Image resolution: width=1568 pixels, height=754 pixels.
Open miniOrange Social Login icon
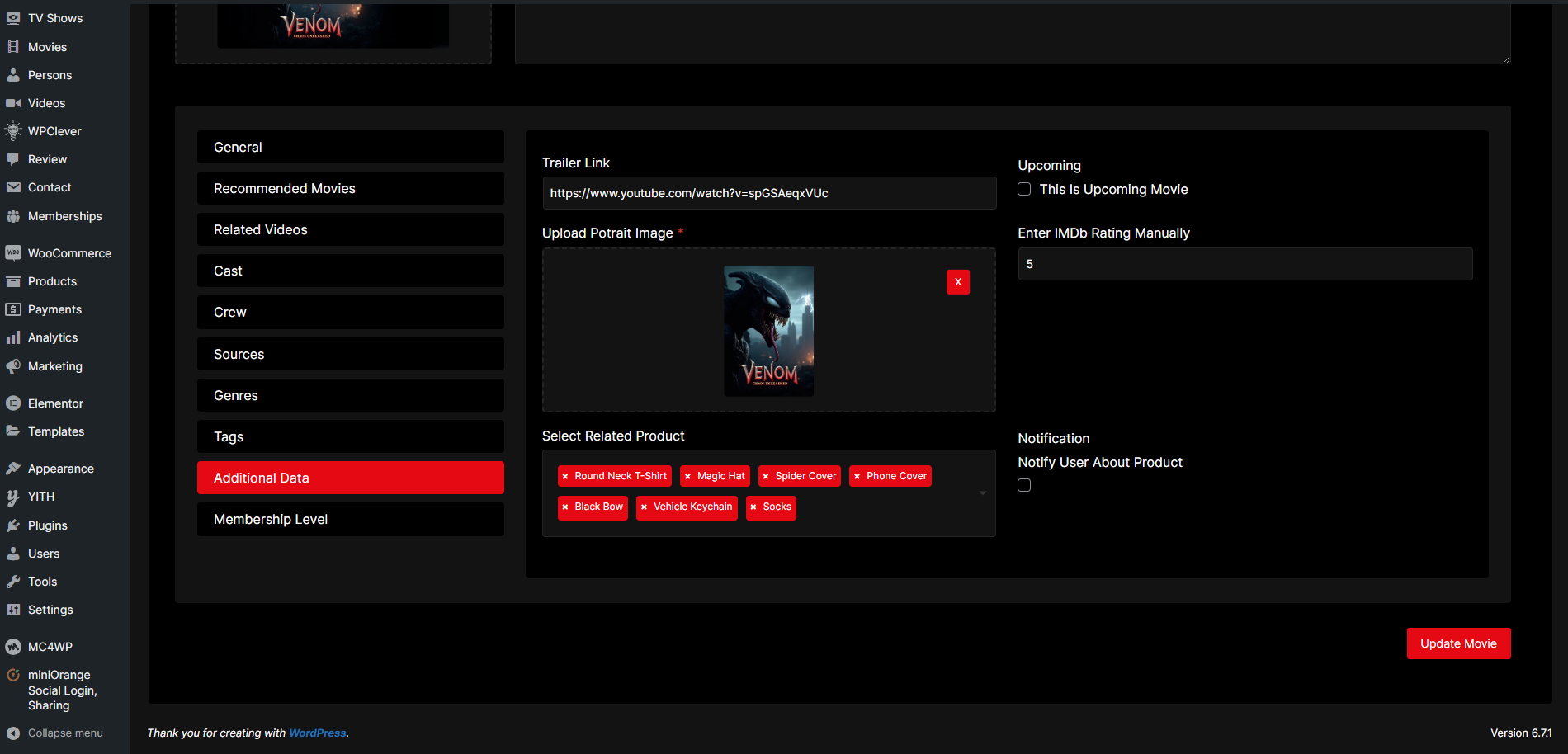pos(13,675)
